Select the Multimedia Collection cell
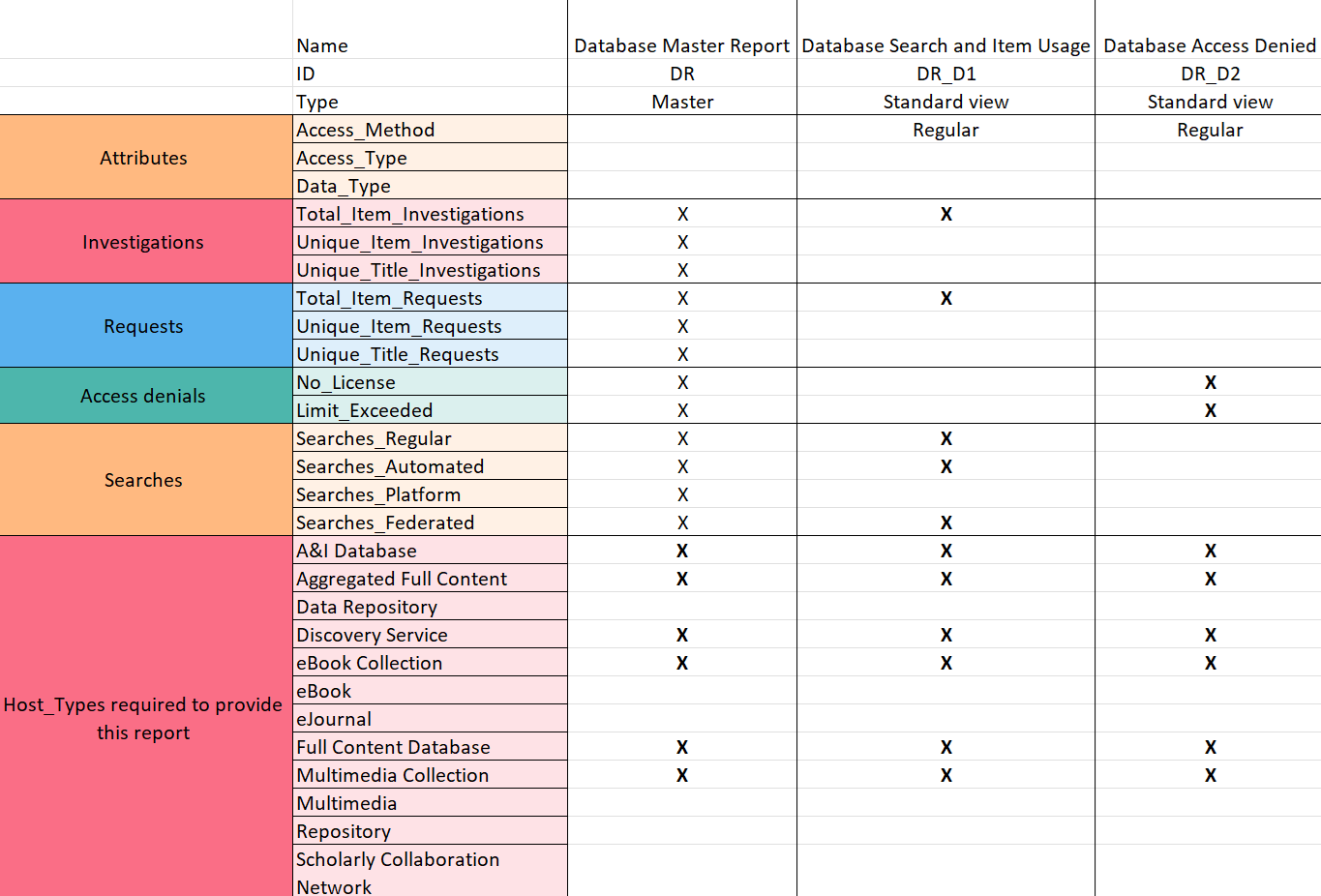Screen dimensions: 1321x896 click(430, 775)
